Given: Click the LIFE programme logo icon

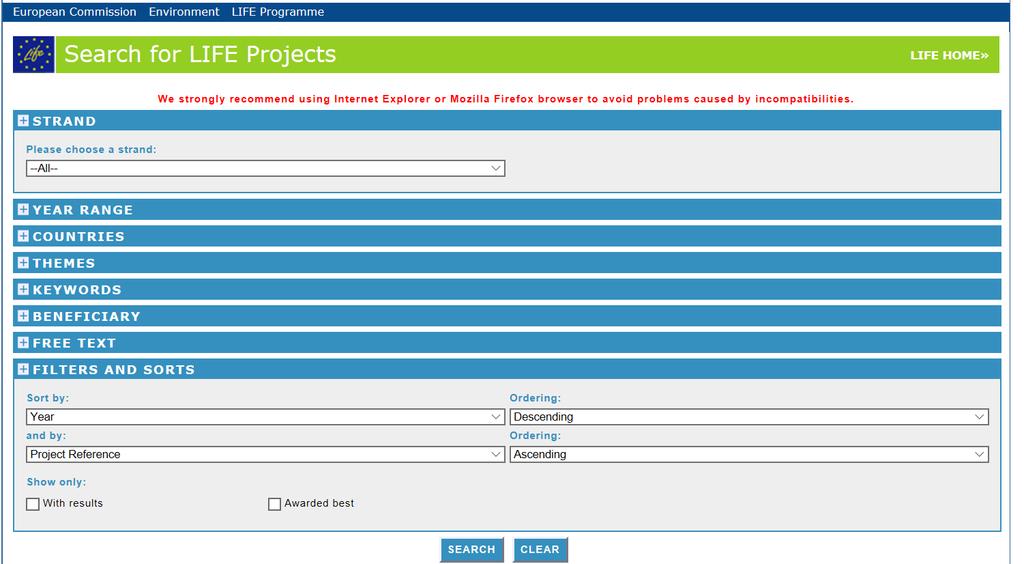Looking at the screenshot, I should click(x=33, y=54).
